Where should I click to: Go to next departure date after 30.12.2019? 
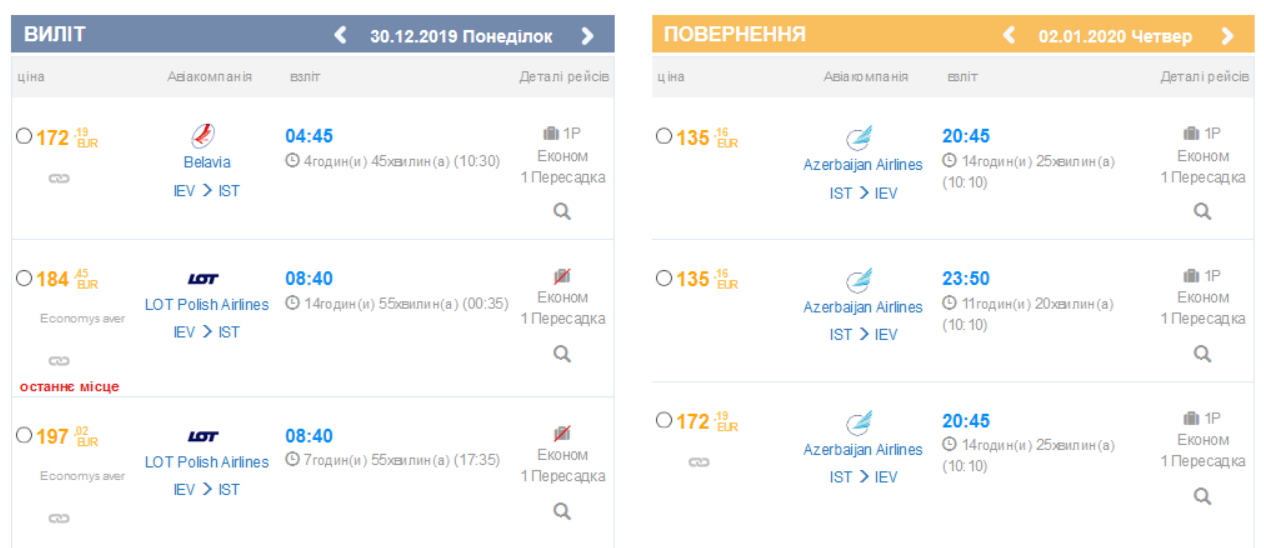pos(587,36)
